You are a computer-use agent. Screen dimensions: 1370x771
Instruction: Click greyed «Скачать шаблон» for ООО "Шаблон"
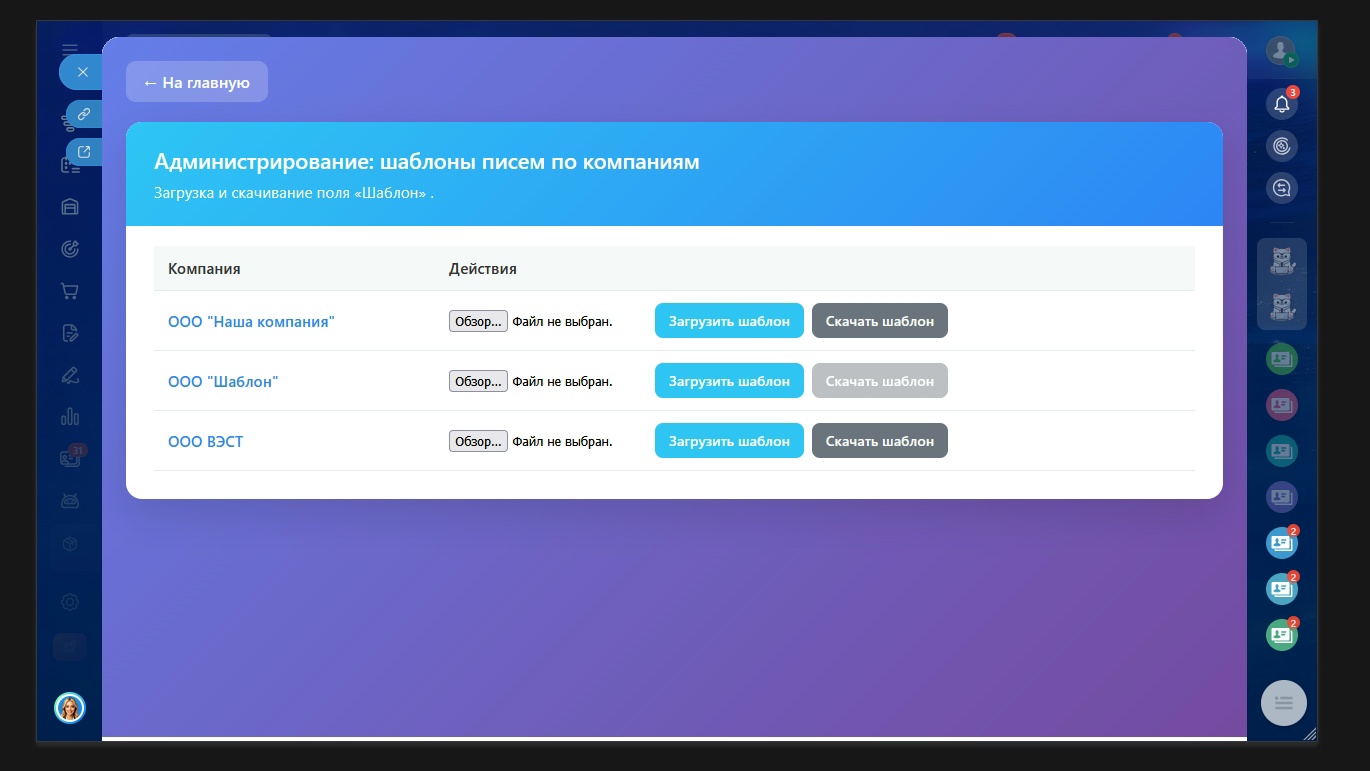(880, 381)
